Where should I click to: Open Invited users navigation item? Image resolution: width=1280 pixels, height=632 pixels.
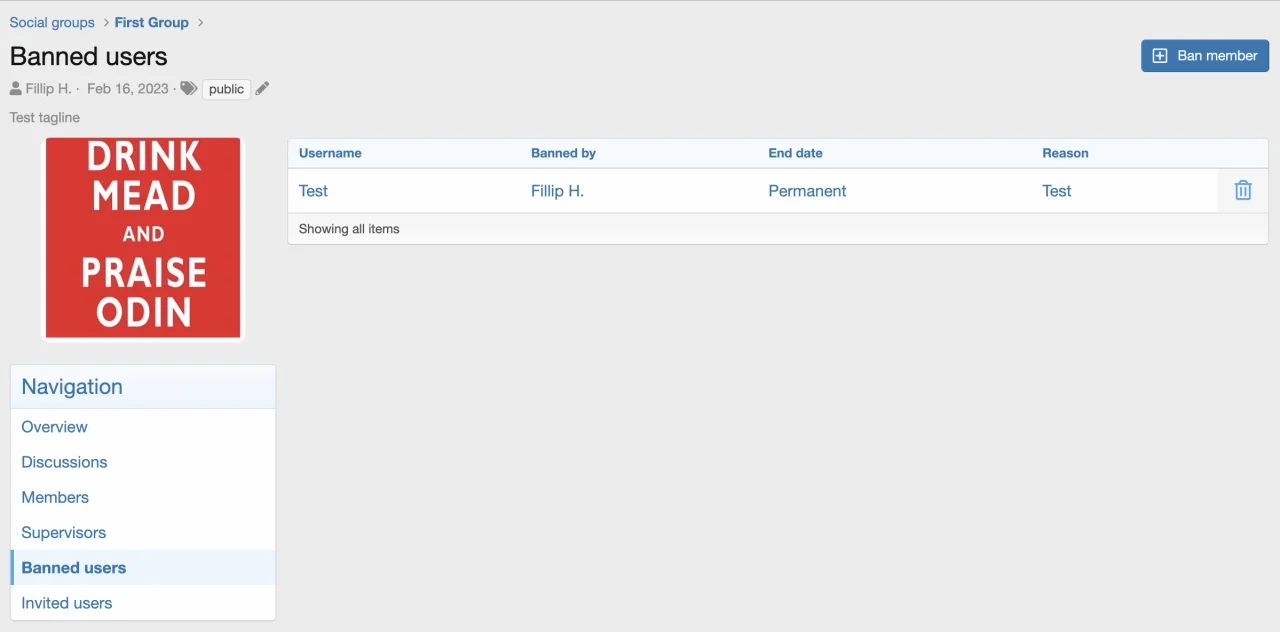pos(66,603)
